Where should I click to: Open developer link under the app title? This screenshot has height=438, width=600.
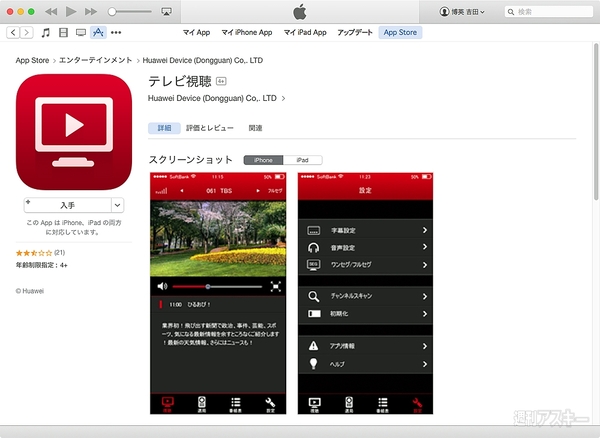[x=212, y=98]
